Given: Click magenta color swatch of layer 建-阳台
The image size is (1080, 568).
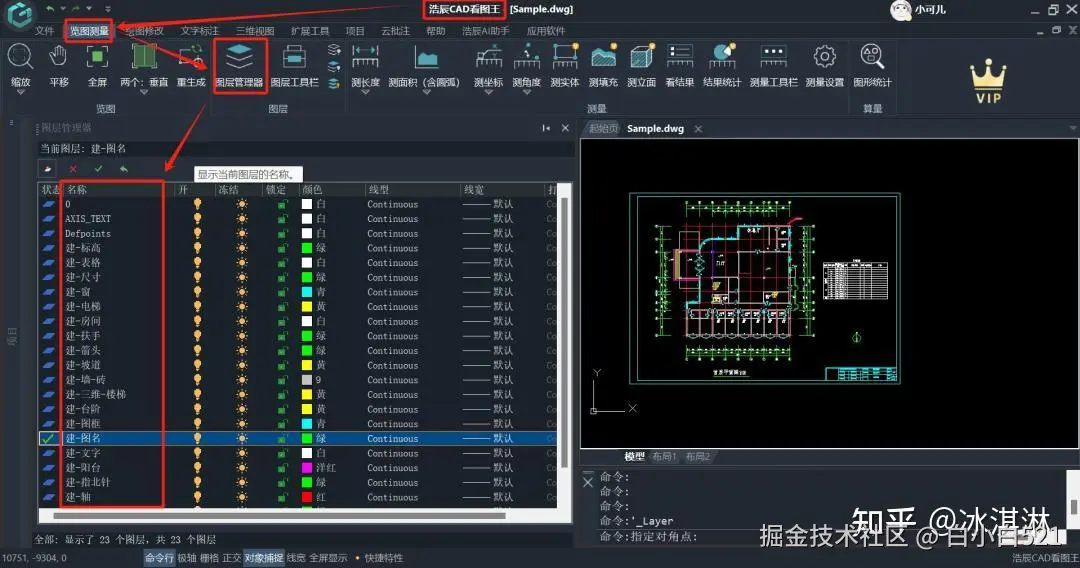Looking at the screenshot, I should [307, 467].
